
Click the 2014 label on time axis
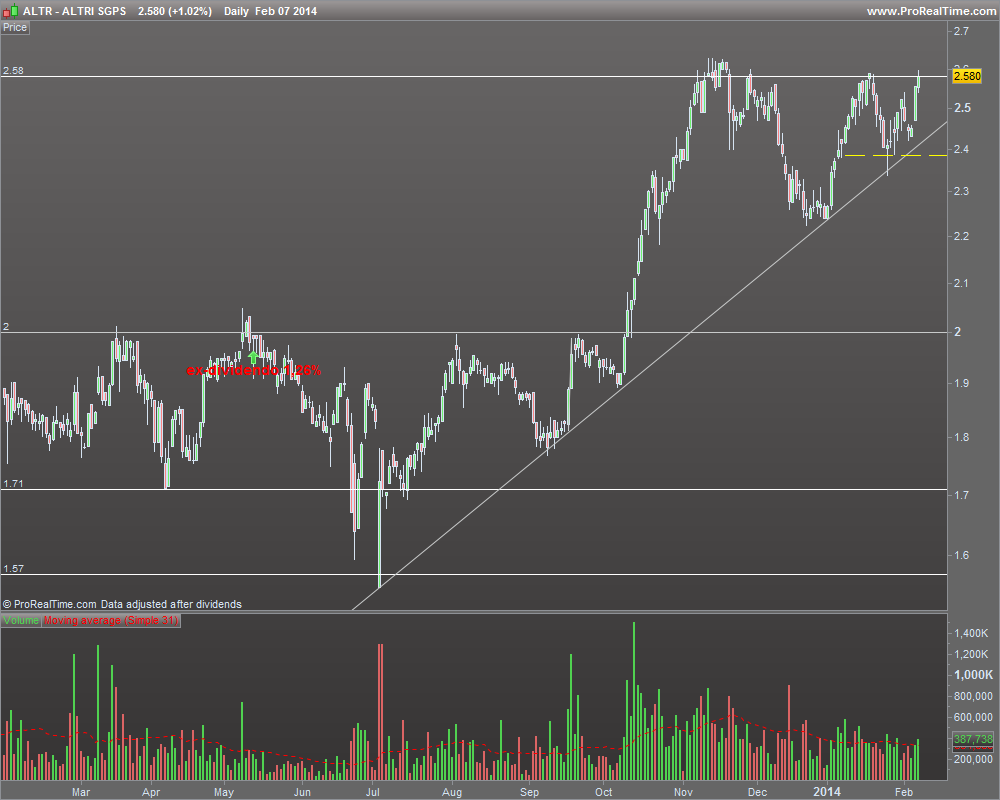(827, 792)
